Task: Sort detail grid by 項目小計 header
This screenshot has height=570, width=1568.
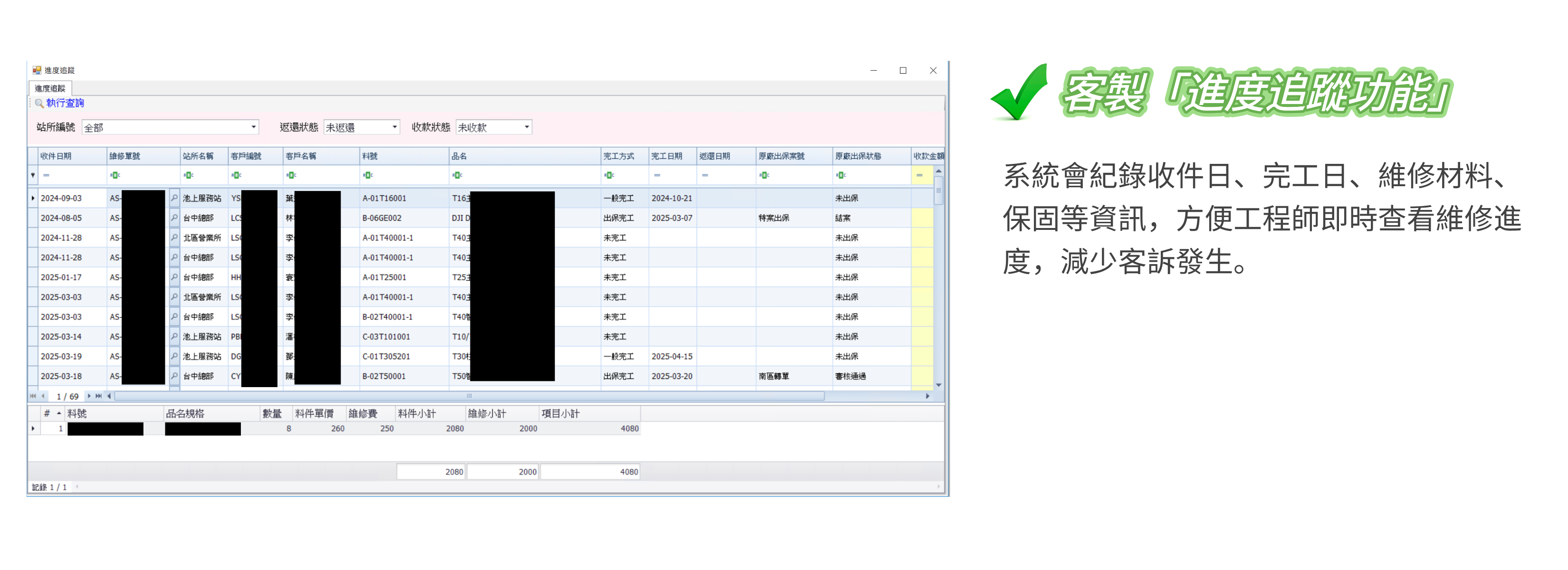Action: point(589,414)
